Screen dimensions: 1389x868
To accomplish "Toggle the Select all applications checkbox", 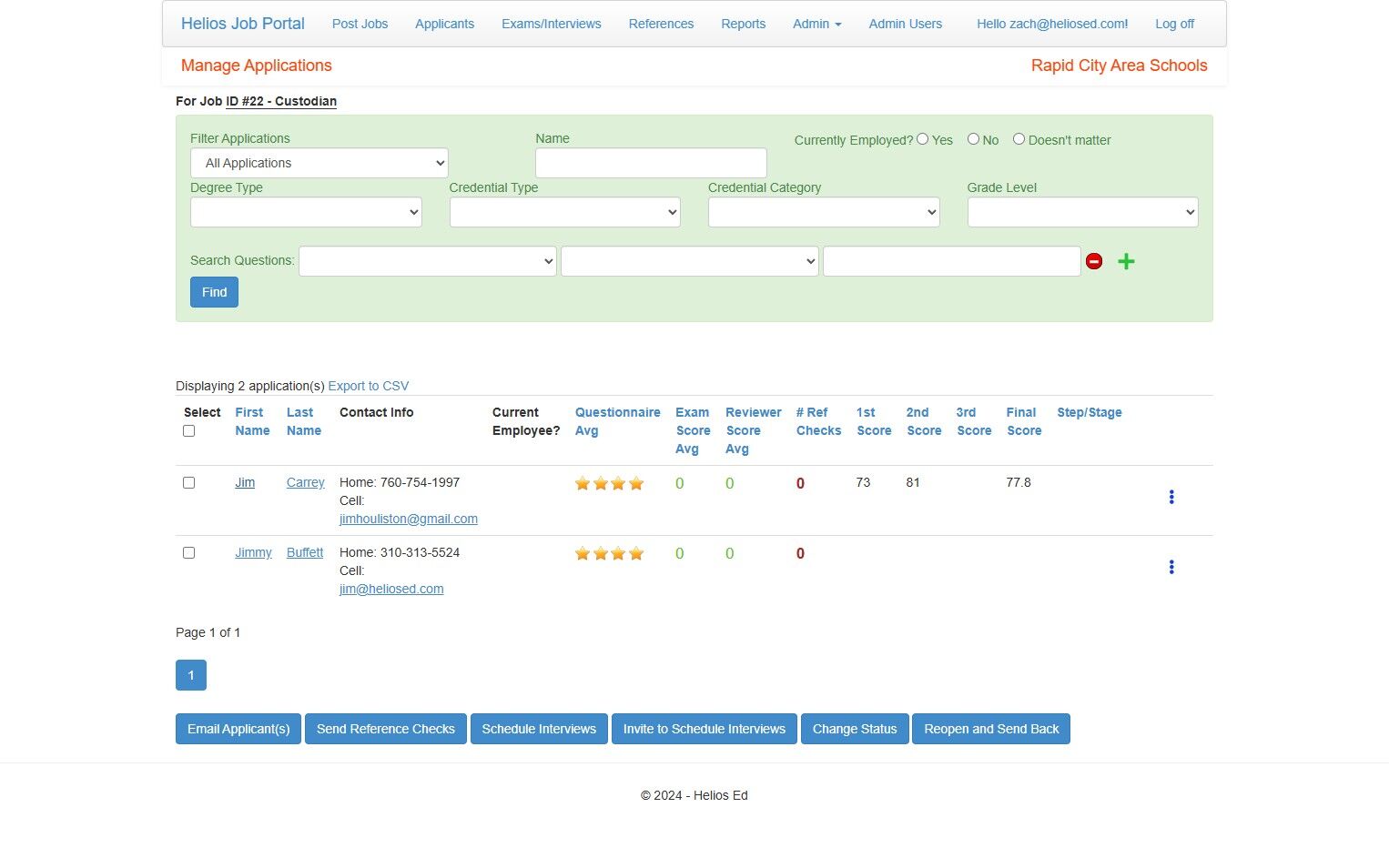I will click(189, 431).
